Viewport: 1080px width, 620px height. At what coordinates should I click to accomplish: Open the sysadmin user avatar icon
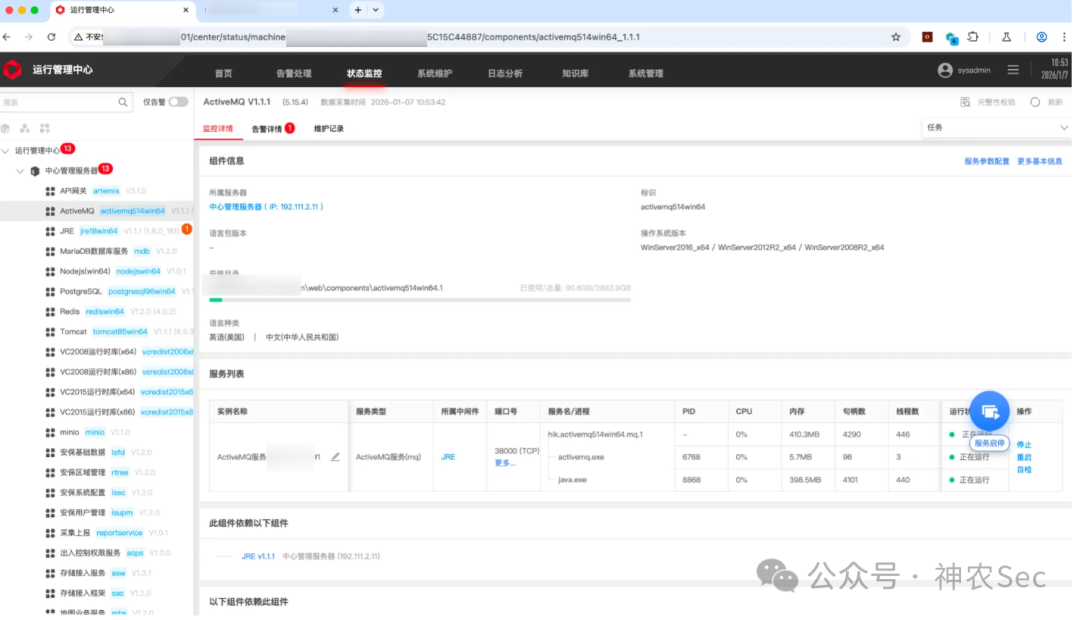[945, 70]
